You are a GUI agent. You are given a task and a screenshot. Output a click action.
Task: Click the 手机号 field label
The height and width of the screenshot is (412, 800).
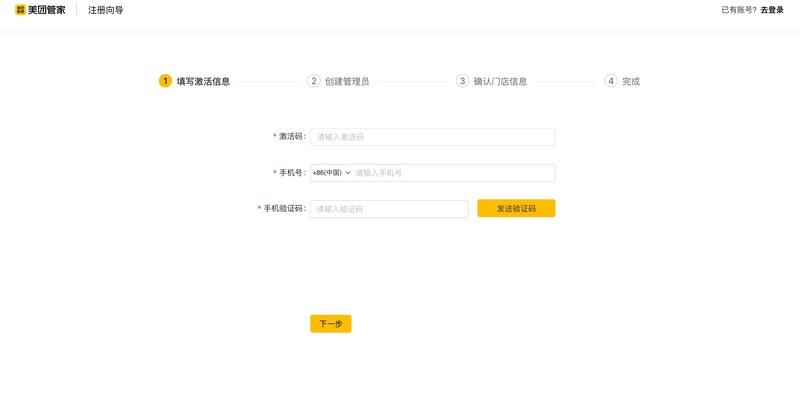coord(290,172)
